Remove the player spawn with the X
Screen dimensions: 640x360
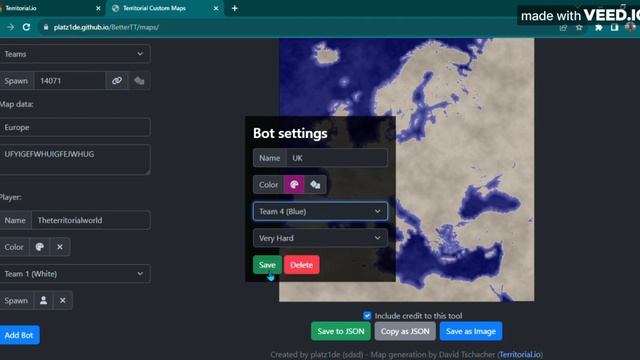coord(62,300)
